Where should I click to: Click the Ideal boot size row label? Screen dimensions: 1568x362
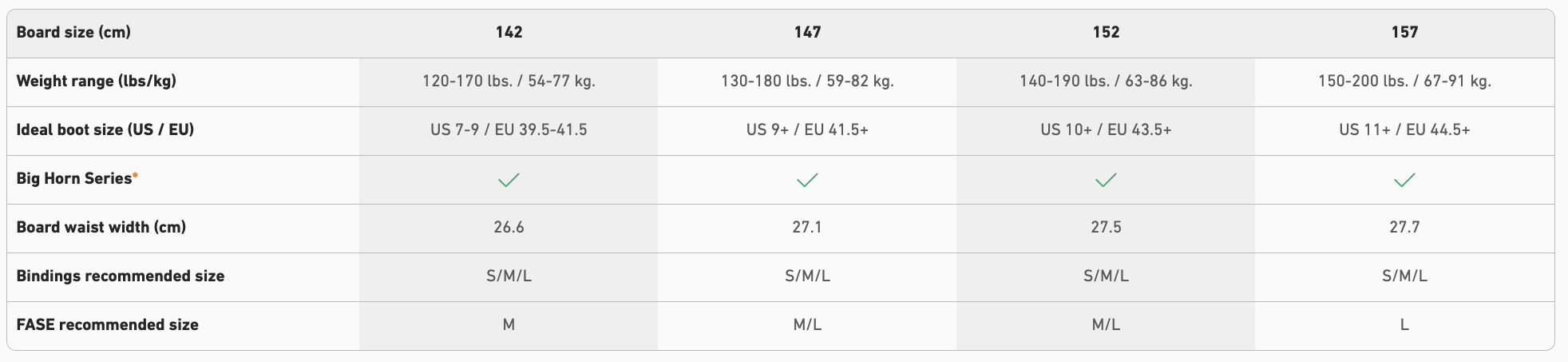(x=105, y=130)
